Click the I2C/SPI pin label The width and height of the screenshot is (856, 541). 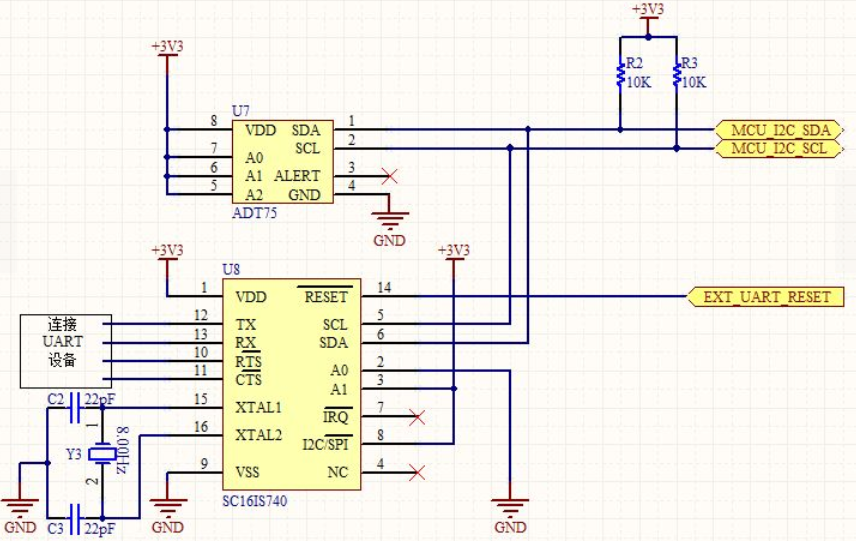pos(326,444)
